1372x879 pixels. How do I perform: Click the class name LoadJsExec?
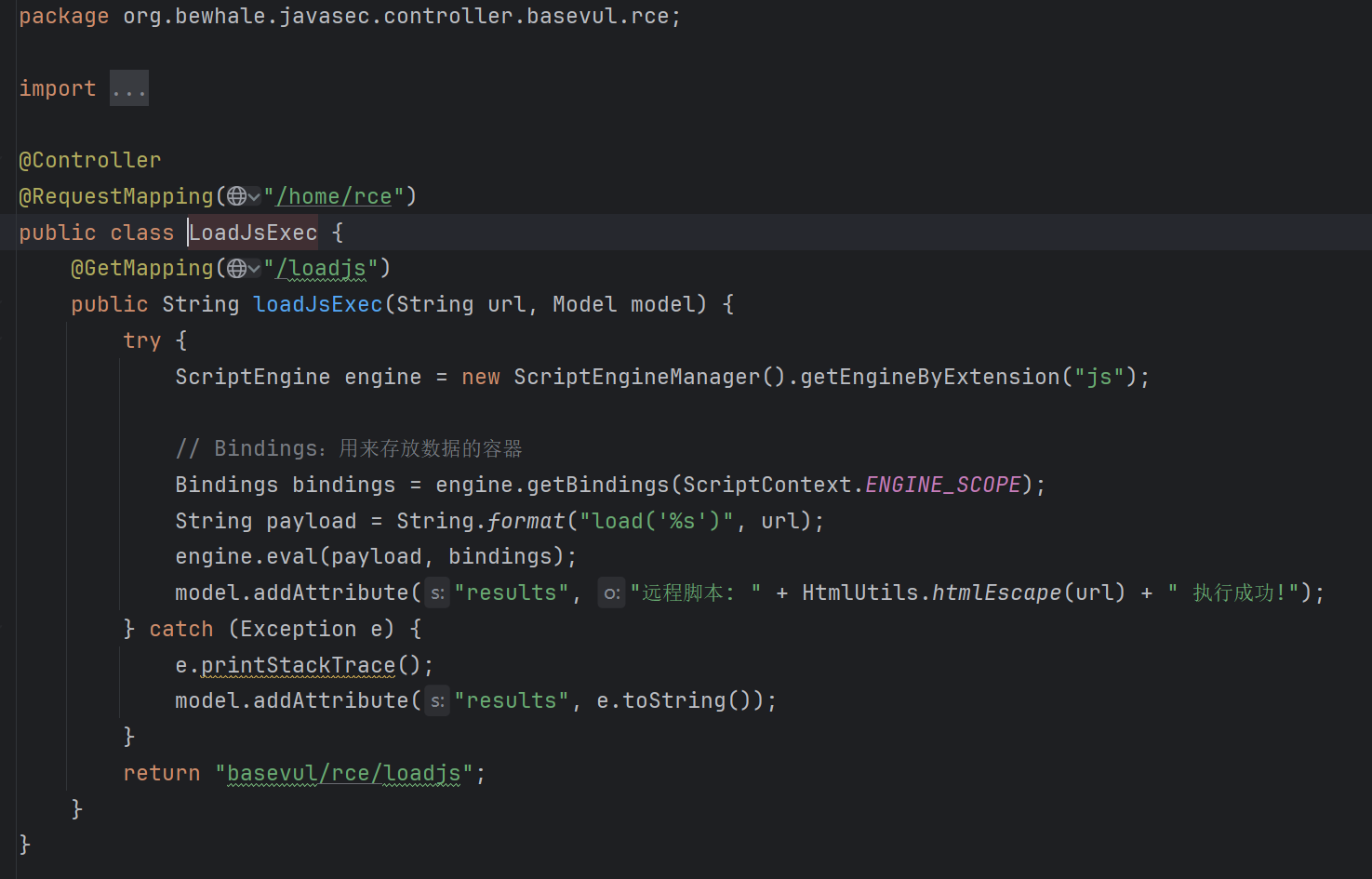pos(253,233)
